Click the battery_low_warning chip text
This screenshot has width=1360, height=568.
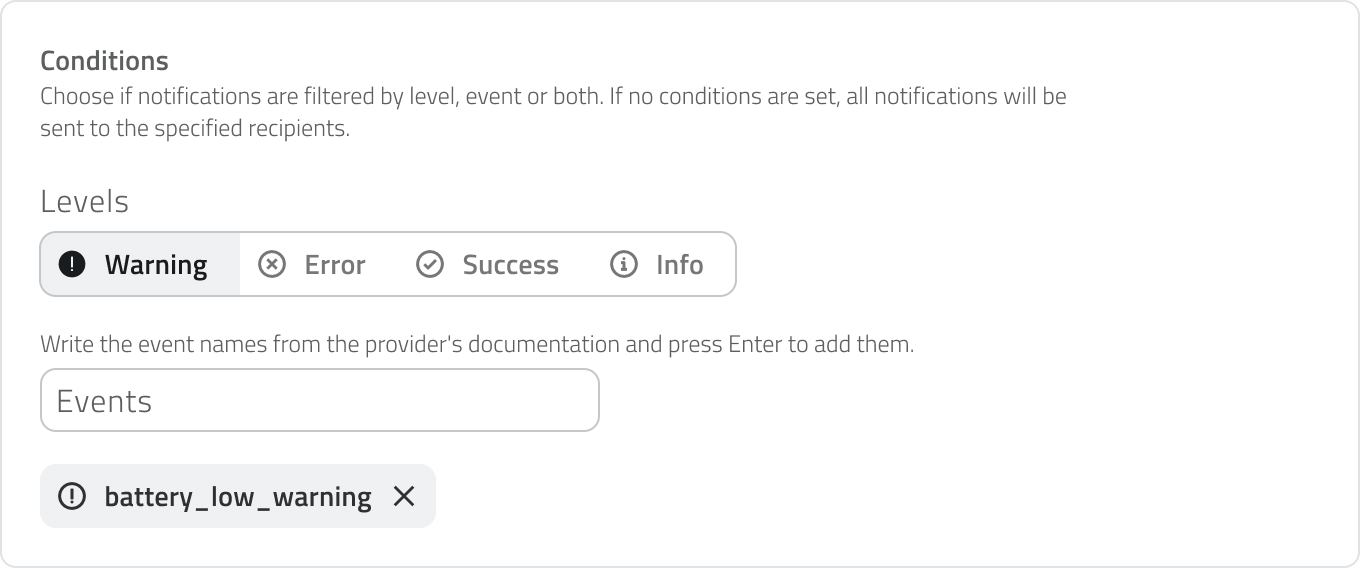click(238, 497)
